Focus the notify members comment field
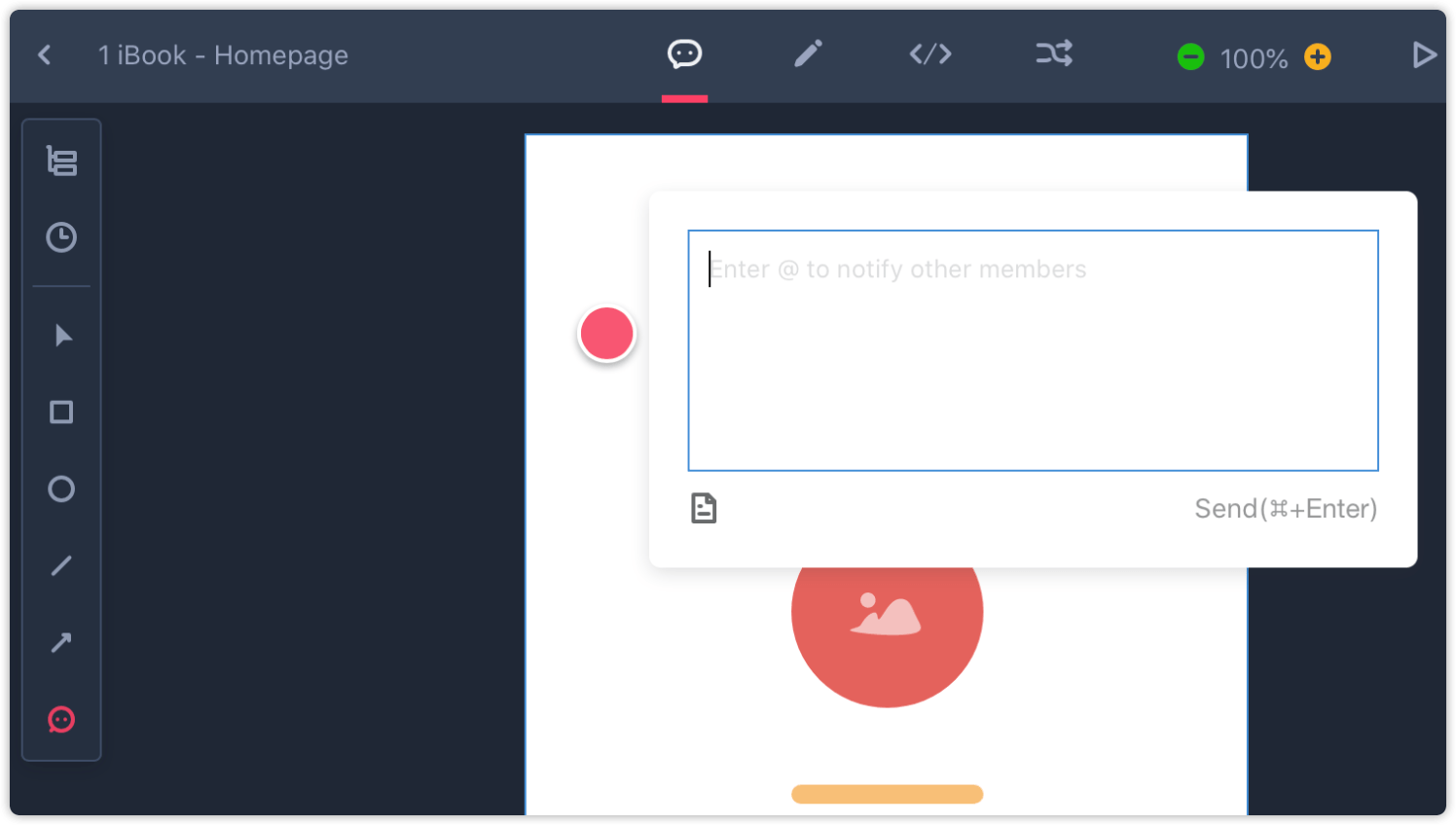This screenshot has height=825, width=1456. pos(1033,350)
